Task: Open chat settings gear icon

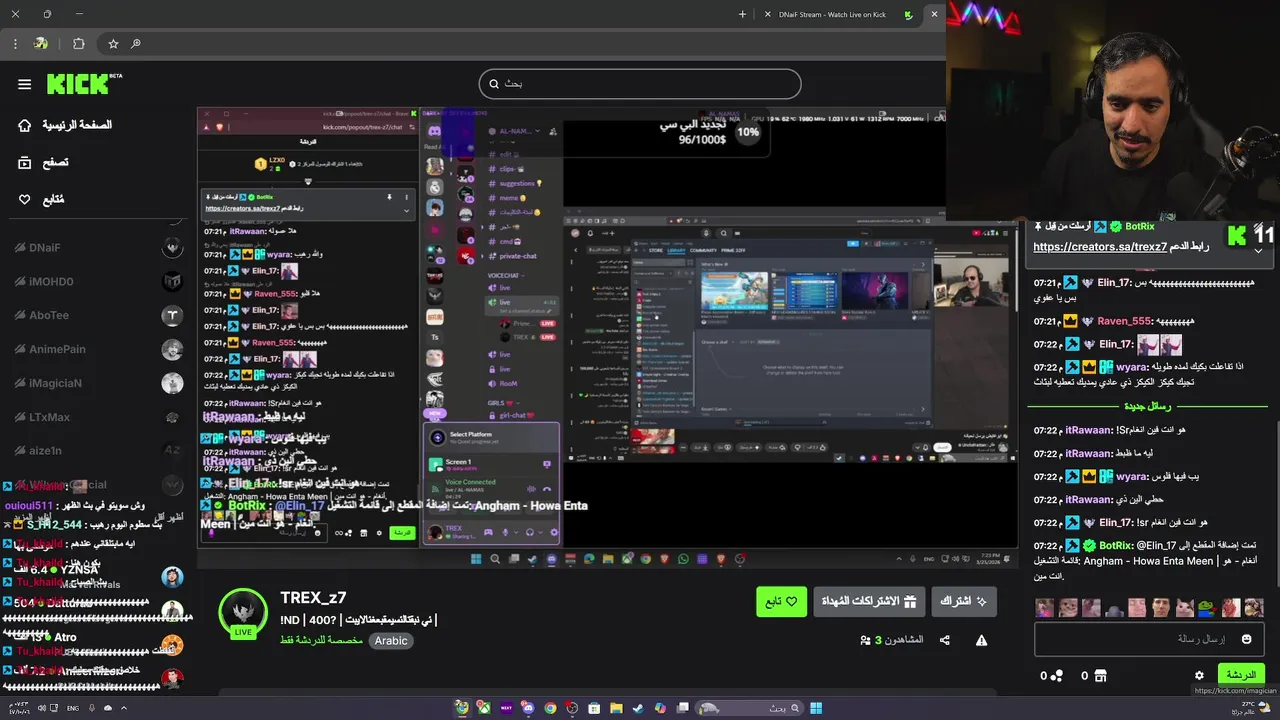Action: click(x=1199, y=675)
